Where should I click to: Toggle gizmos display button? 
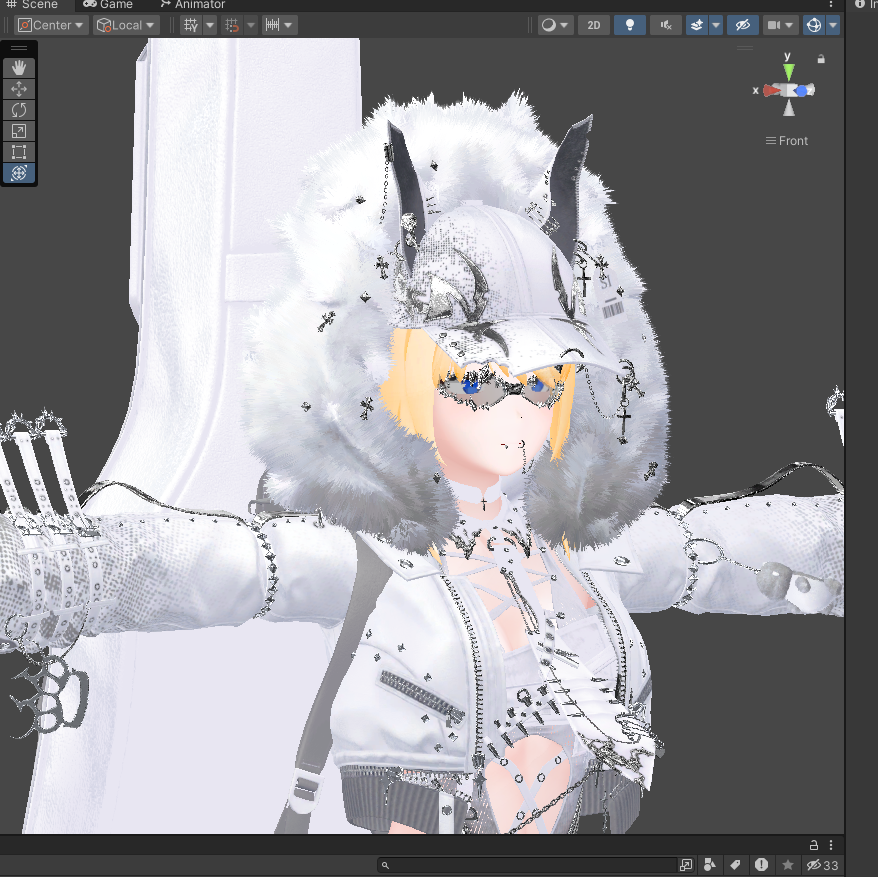[x=814, y=25]
